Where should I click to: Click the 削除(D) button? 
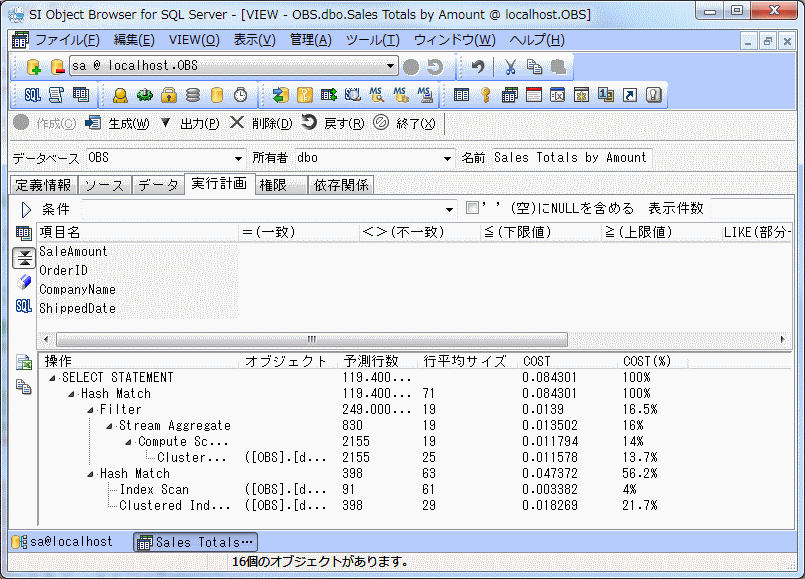[x=261, y=123]
